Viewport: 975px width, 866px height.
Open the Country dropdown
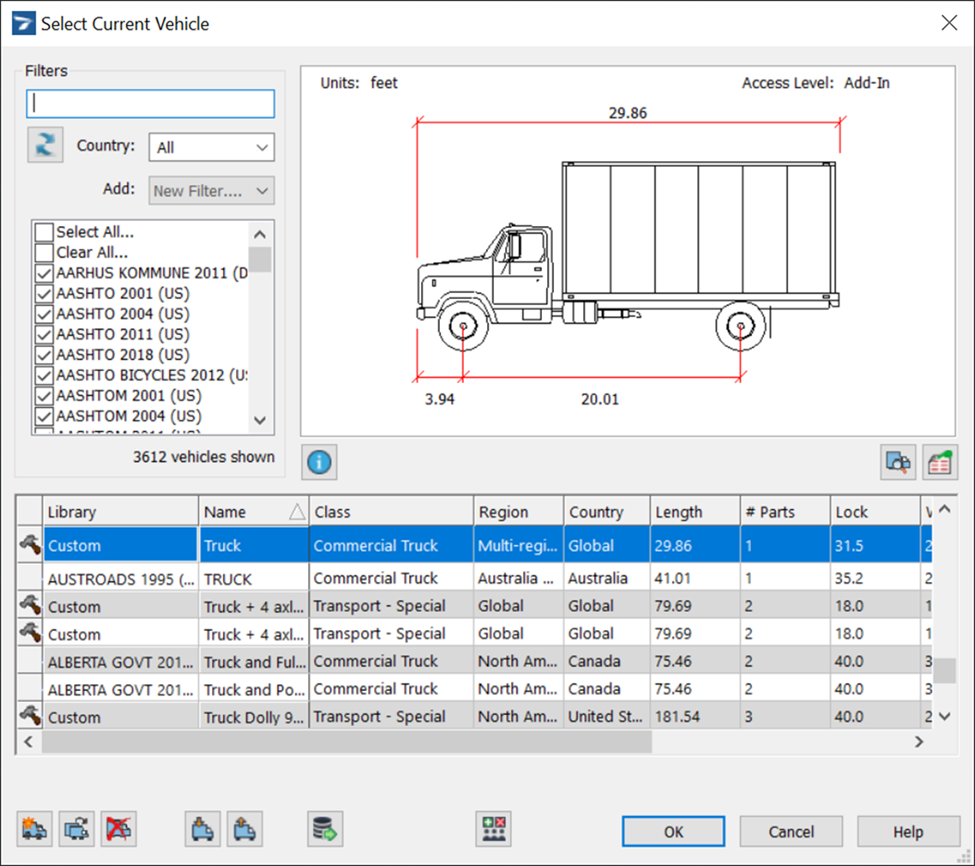[211, 147]
